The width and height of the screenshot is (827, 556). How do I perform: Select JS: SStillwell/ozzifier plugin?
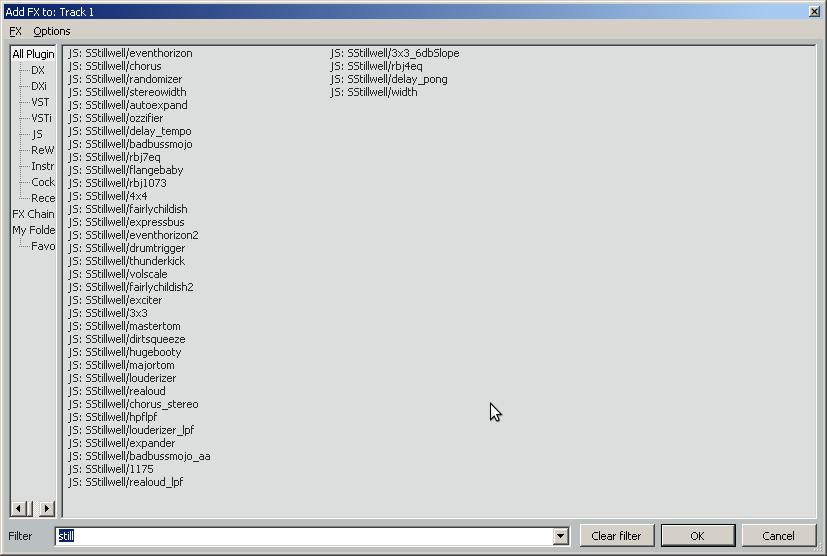coord(116,118)
